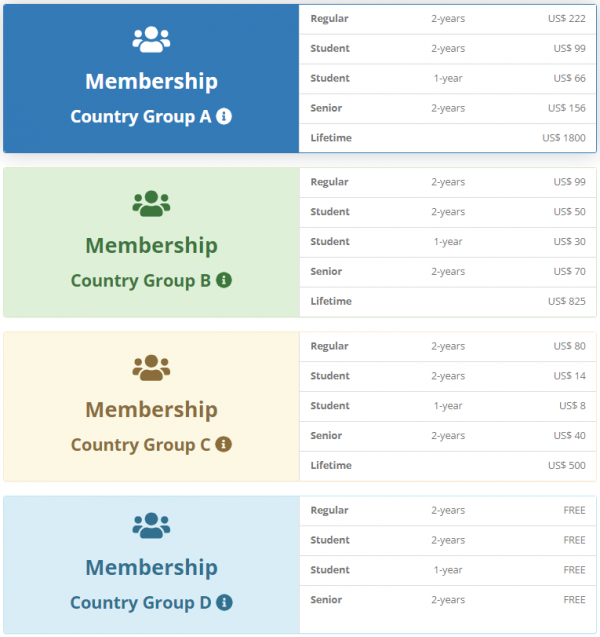Image resolution: width=600 pixels, height=637 pixels.
Task: Choose Group D Regular 2-years FREE row
Action: tap(448, 511)
